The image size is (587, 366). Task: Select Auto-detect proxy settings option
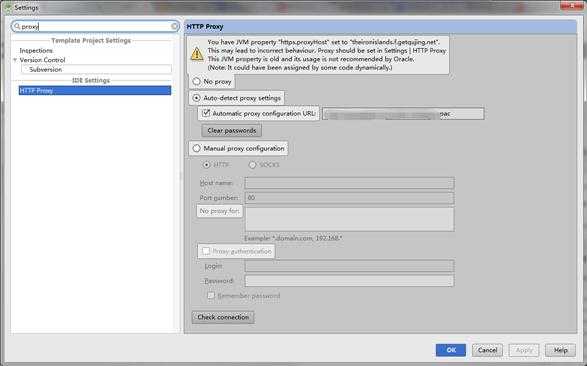[196, 98]
